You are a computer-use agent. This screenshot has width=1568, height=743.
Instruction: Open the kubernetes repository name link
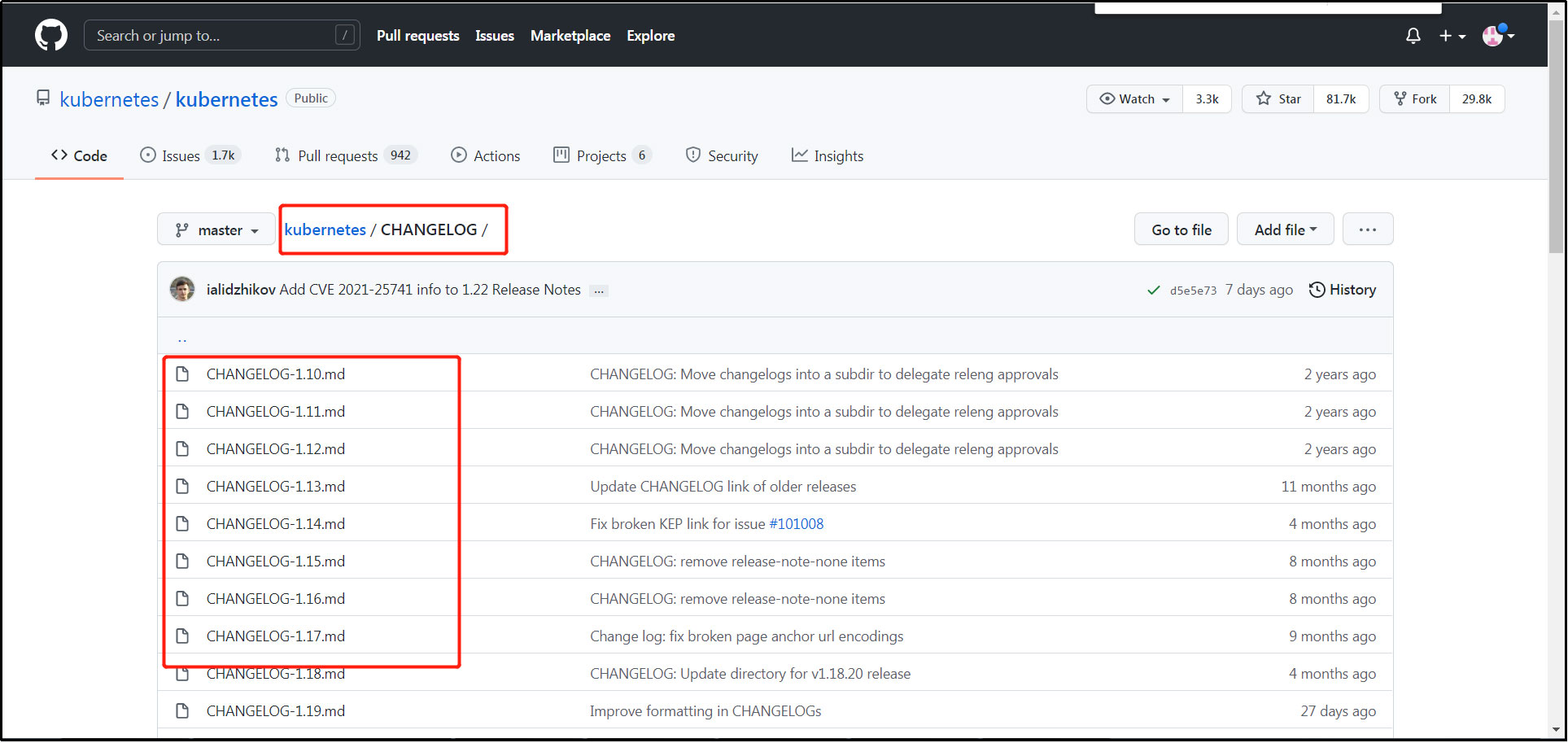pos(226,99)
